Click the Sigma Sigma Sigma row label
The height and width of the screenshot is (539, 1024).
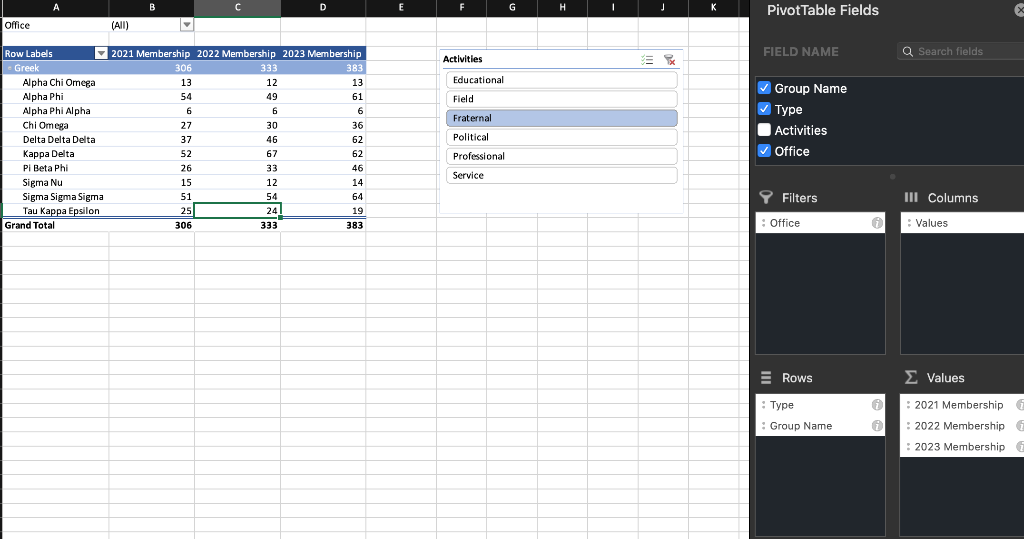pyautogui.click(x=63, y=197)
